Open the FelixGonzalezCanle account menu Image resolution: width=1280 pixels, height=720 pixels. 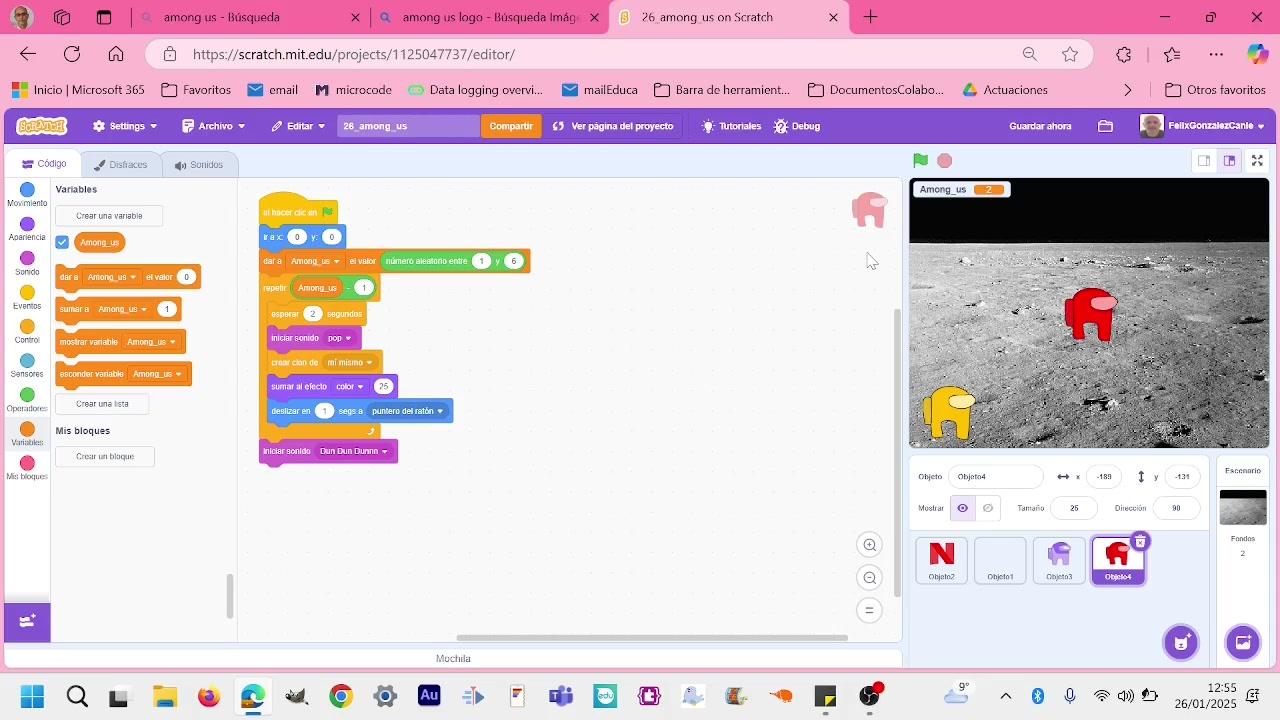click(x=1203, y=126)
